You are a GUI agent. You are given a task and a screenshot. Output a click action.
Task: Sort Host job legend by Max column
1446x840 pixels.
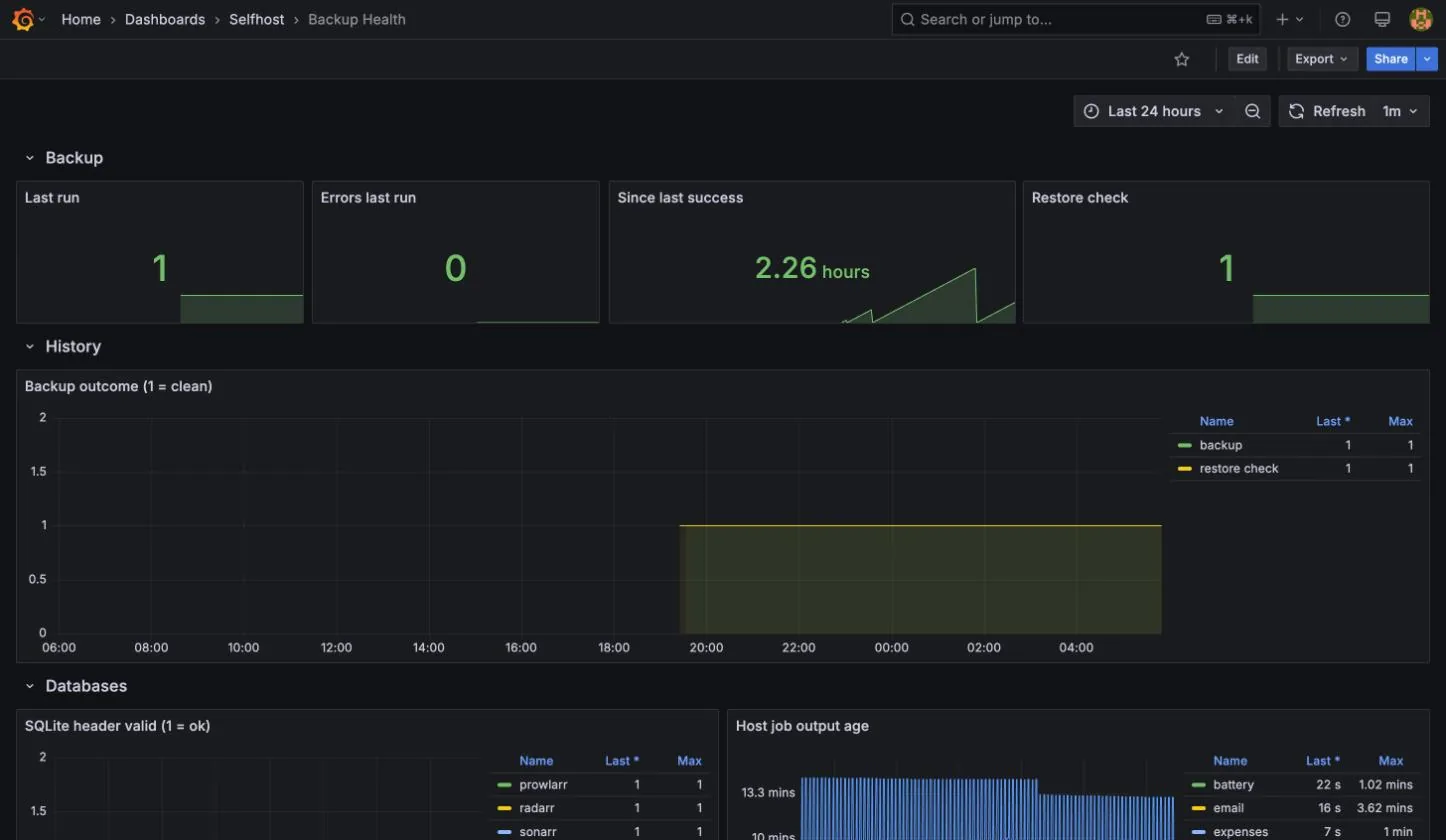coord(1391,761)
